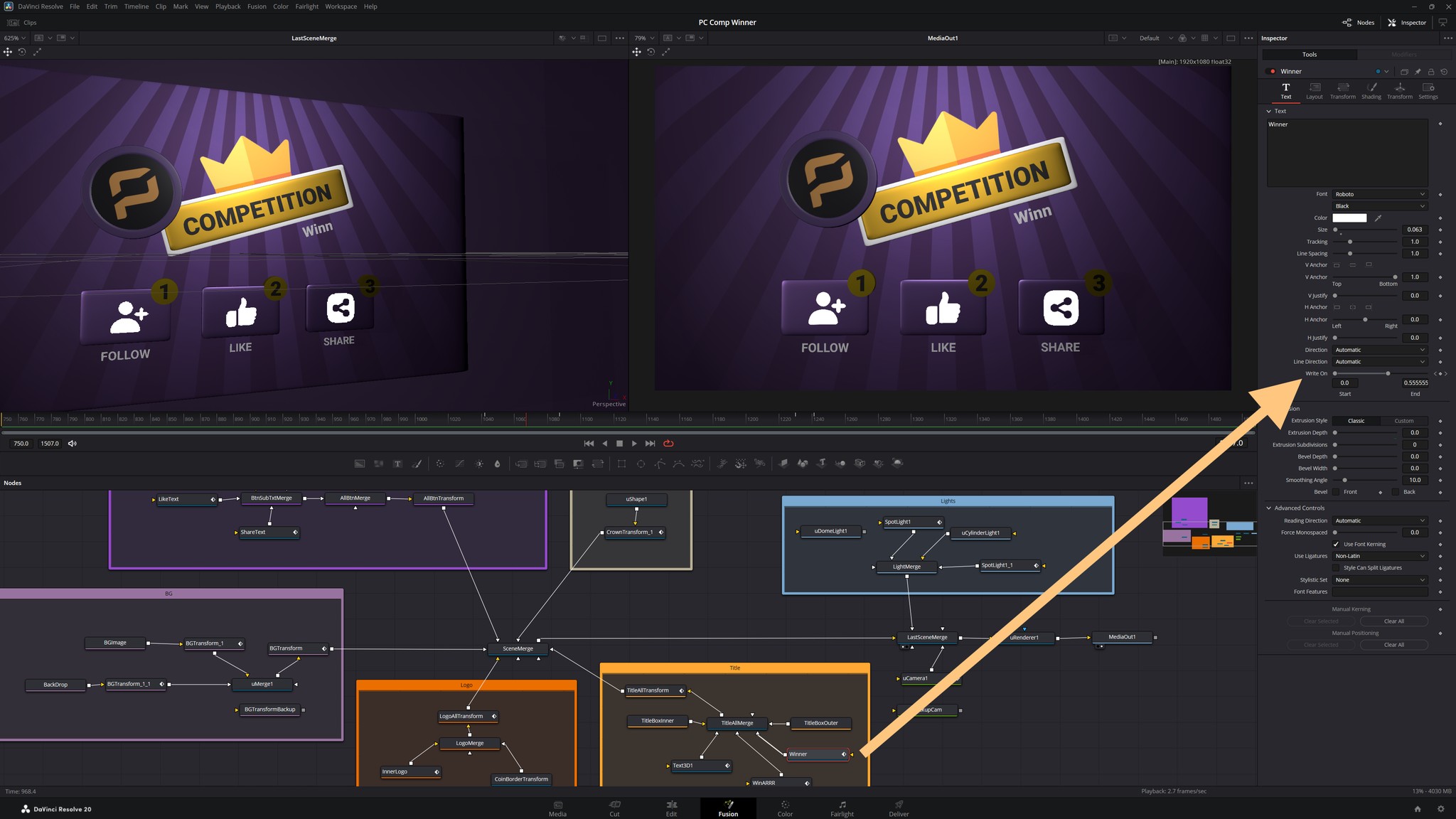Toggle the Clips panel
The height and width of the screenshot is (819, 1456).
22,23
